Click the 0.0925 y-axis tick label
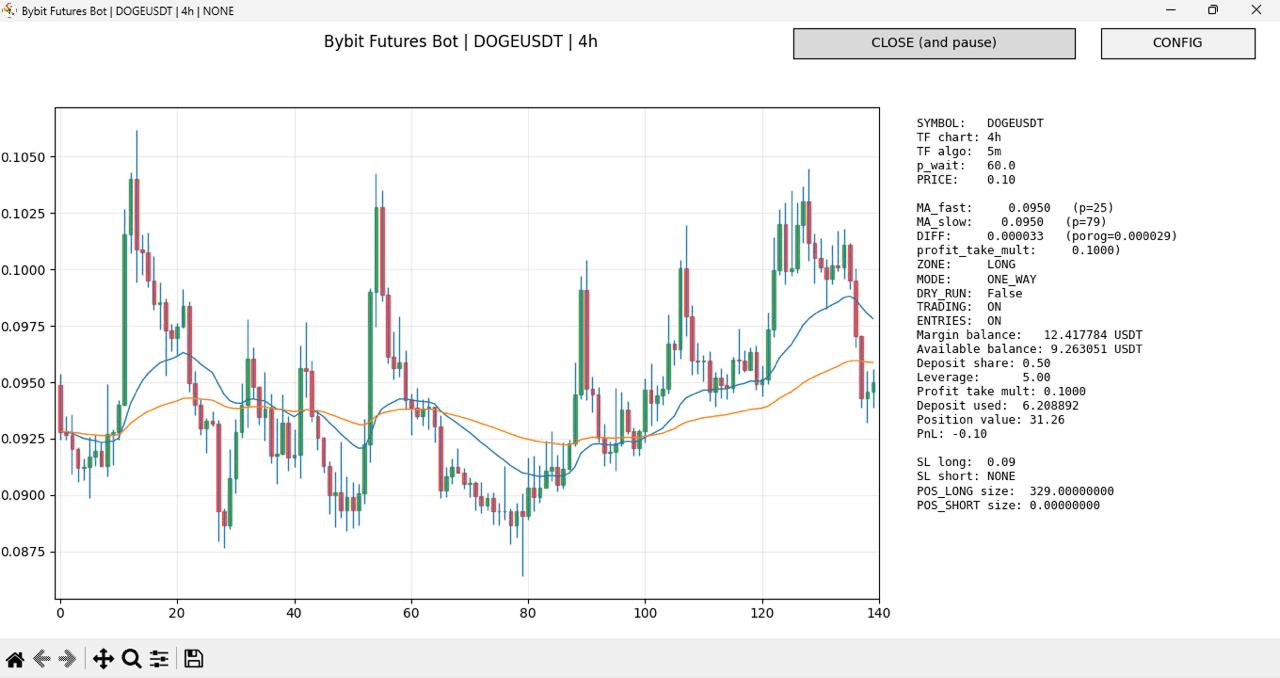Viewport: 1280px width, 678px height. point(24,439)
